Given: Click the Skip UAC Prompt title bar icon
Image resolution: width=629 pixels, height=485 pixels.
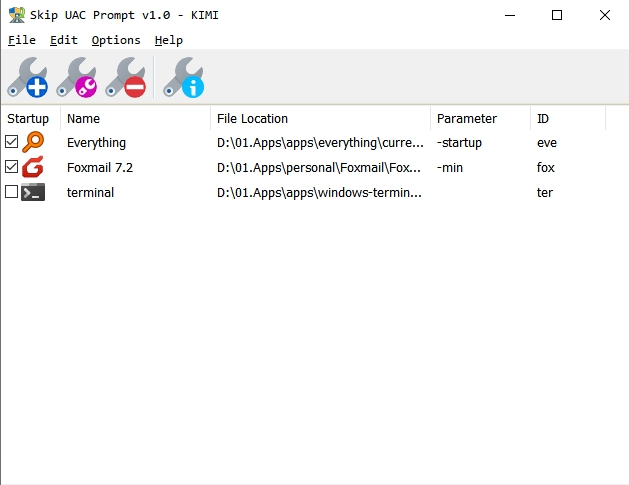Looking at the screenshot, I should point(16,15).
